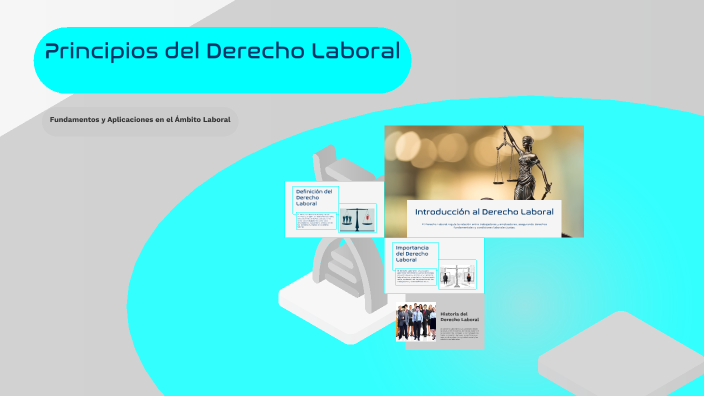Select the 'Historia del Derecho Laboral' heading
Screen dimensions: 704x396
click(459, 317)
